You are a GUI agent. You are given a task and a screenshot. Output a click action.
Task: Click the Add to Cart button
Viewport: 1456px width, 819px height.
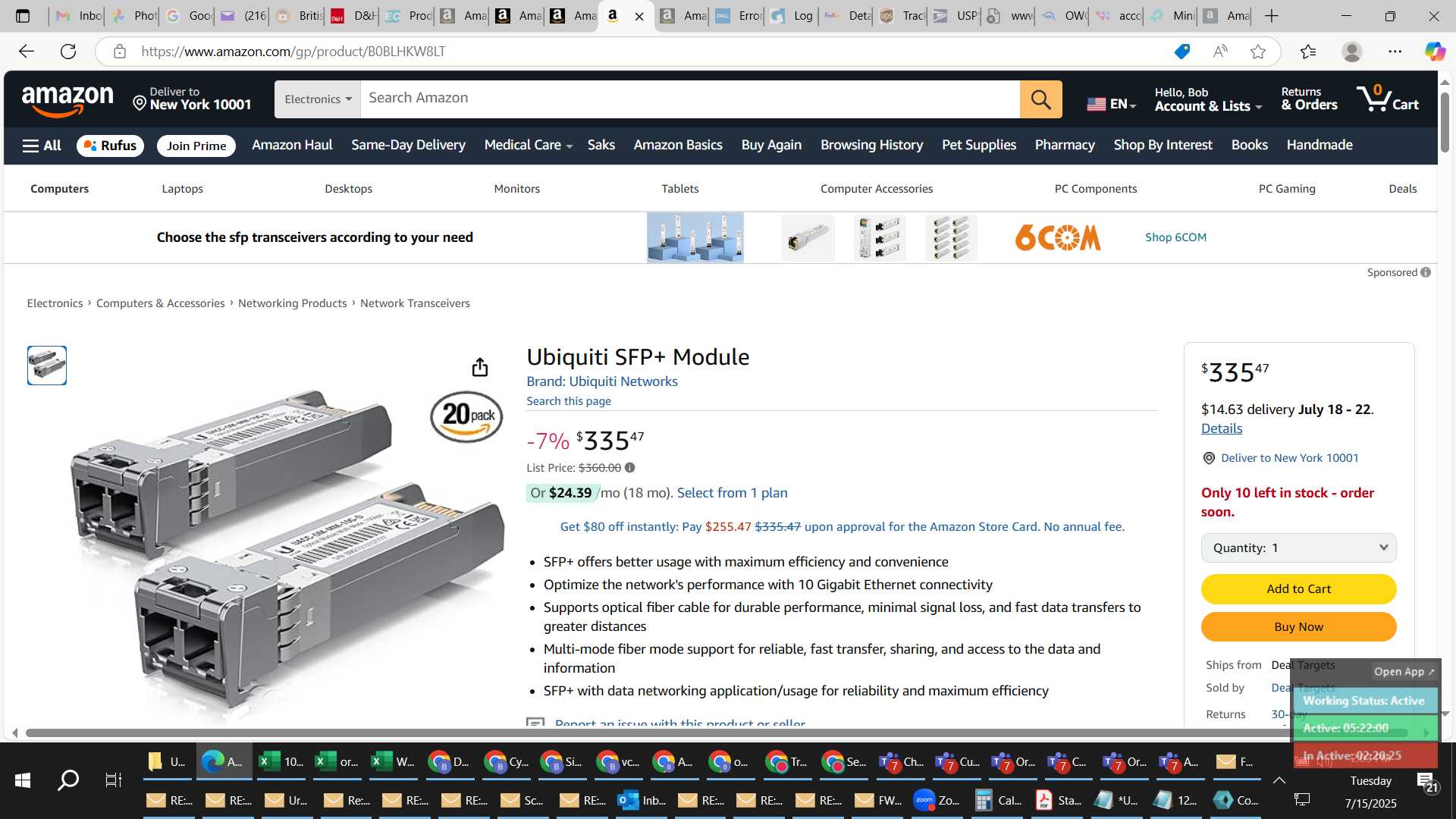click(x=1298, y=589)
